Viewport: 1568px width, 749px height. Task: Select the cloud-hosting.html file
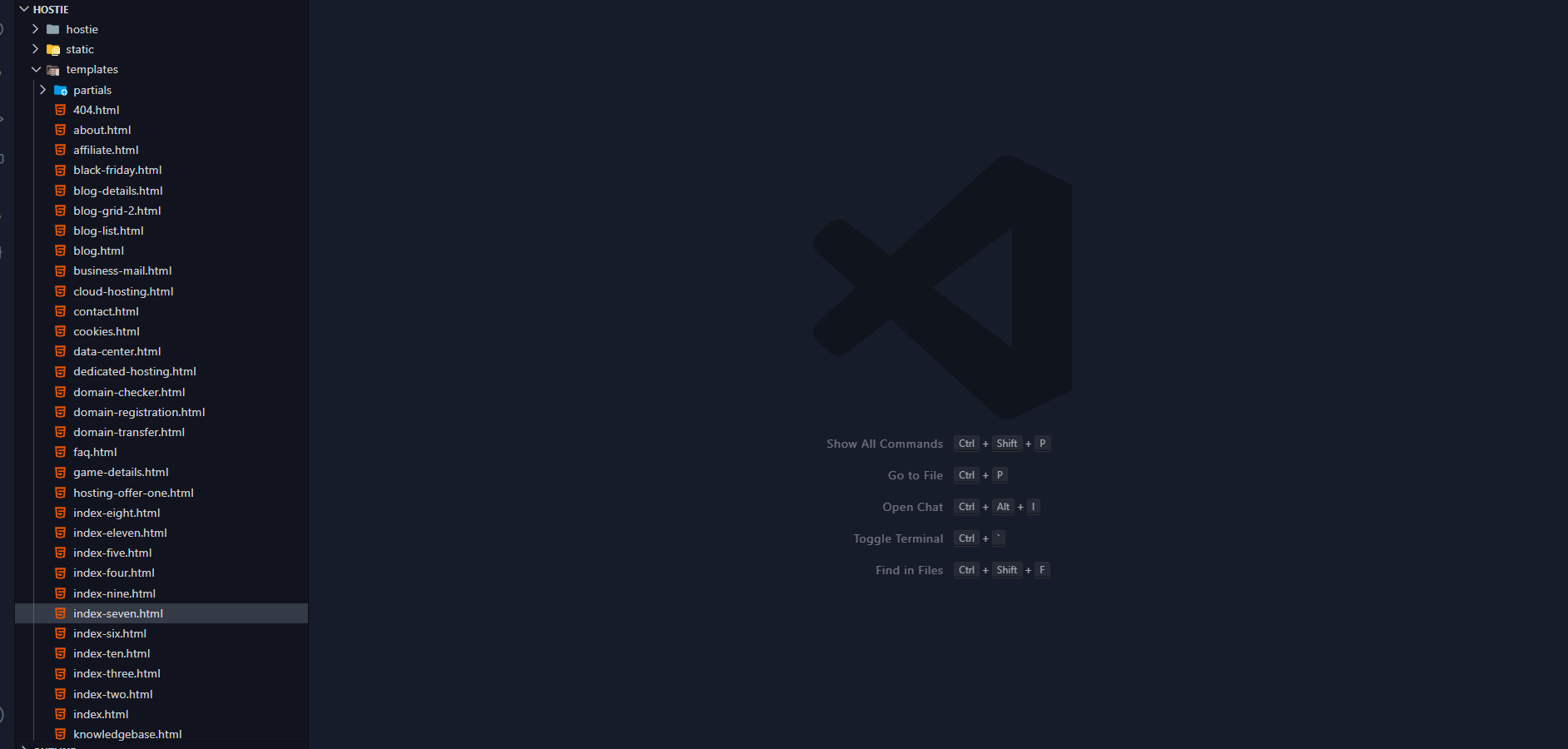point(123,291)
